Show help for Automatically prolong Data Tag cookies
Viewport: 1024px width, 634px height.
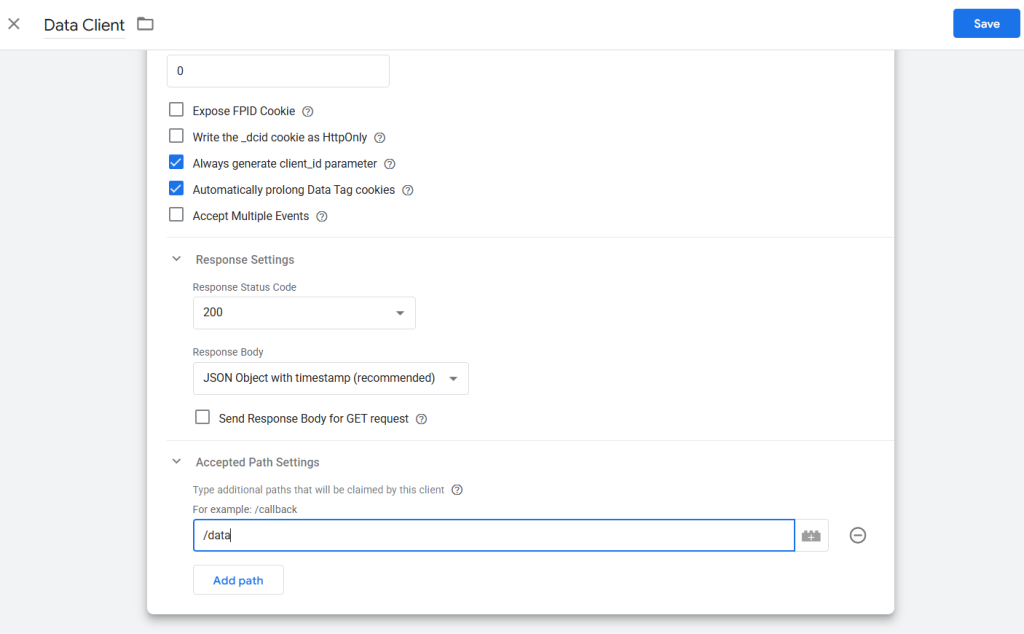point(408,190)
